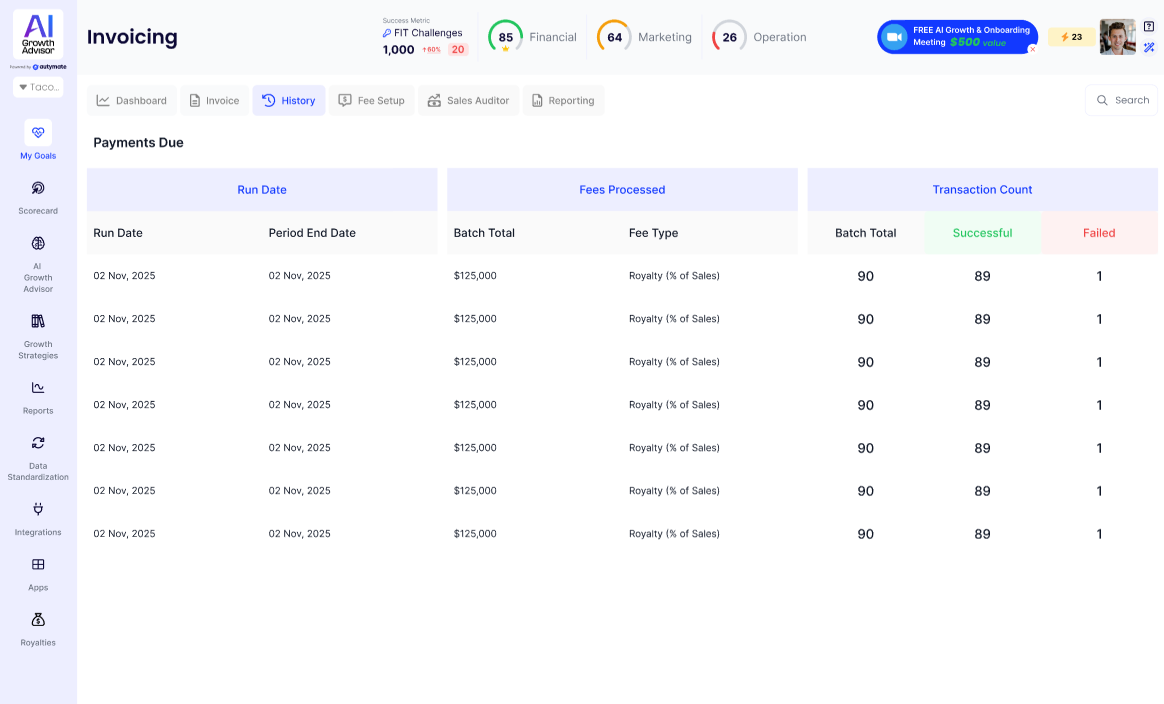Expand the Taco location dropdown
1164x704 pixels.
point(38,87)
